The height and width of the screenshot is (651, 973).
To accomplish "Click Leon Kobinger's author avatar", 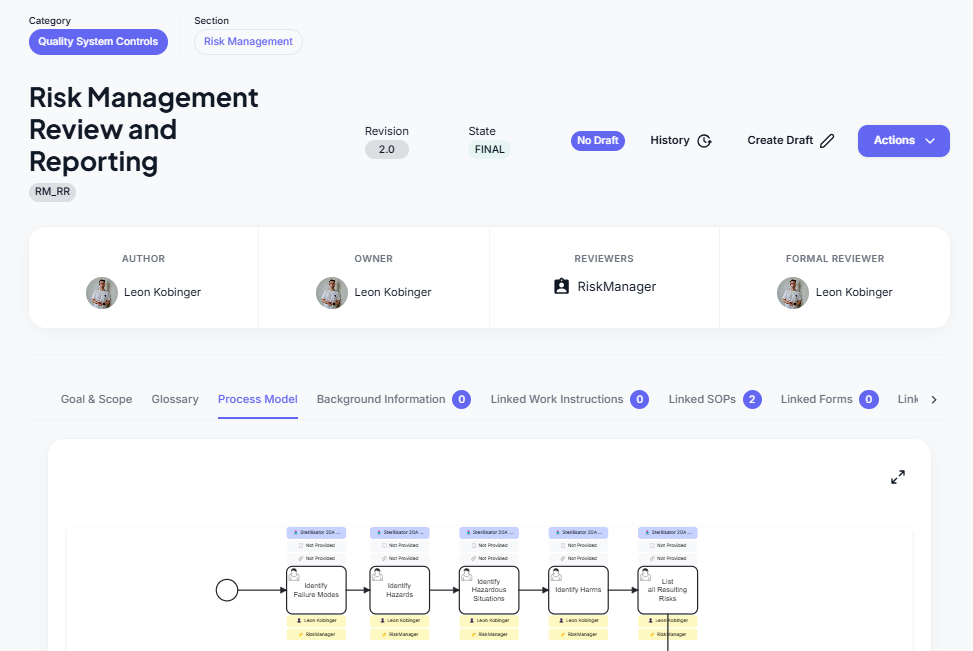I will (102, 292).
